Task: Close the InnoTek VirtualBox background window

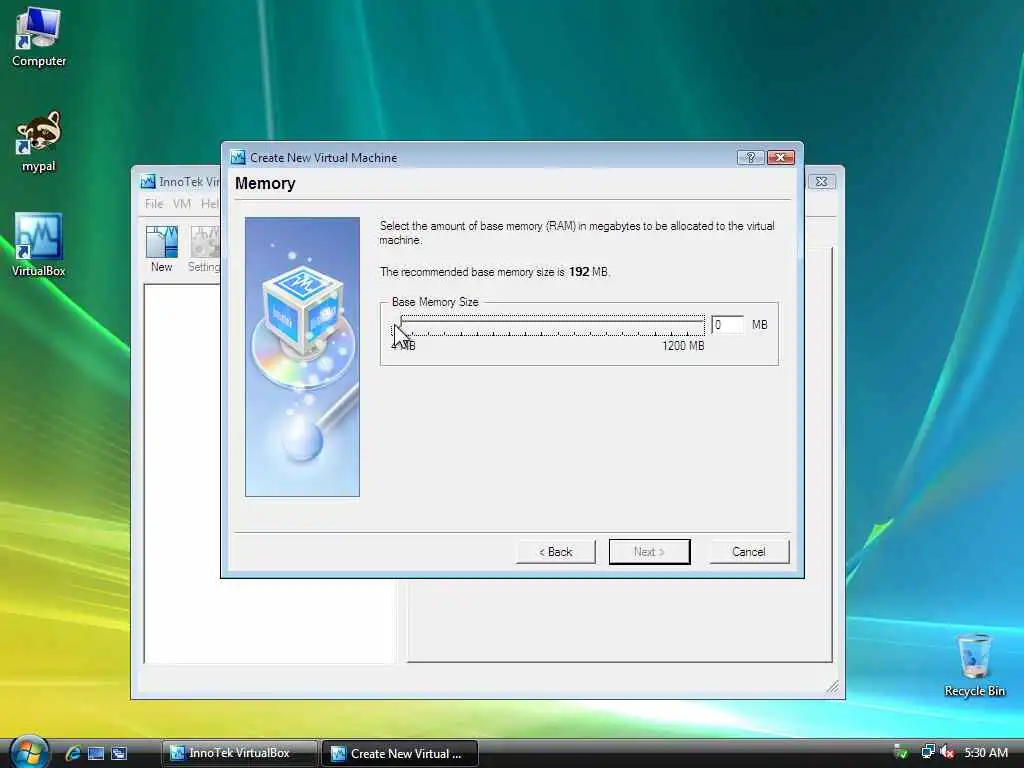Action: pos(822,182)
